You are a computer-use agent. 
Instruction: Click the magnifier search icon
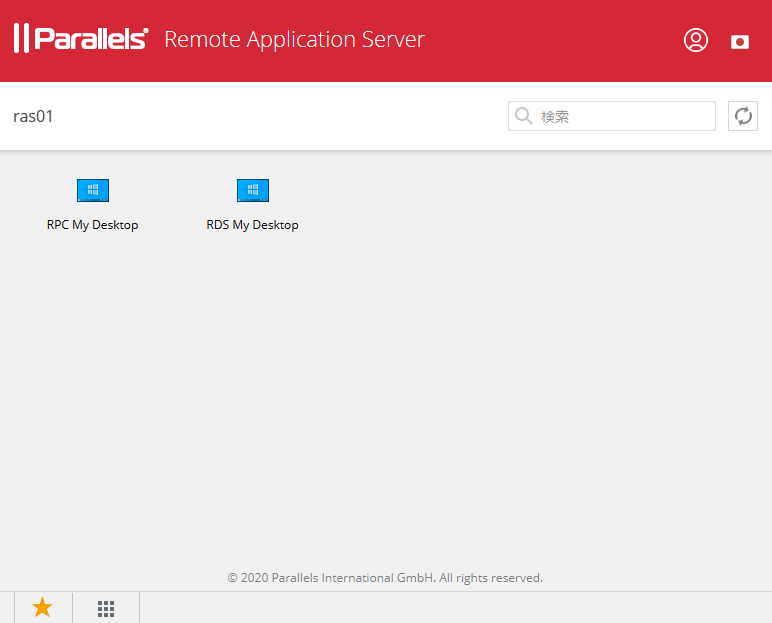pyautogui.click(x=523, y=116)
